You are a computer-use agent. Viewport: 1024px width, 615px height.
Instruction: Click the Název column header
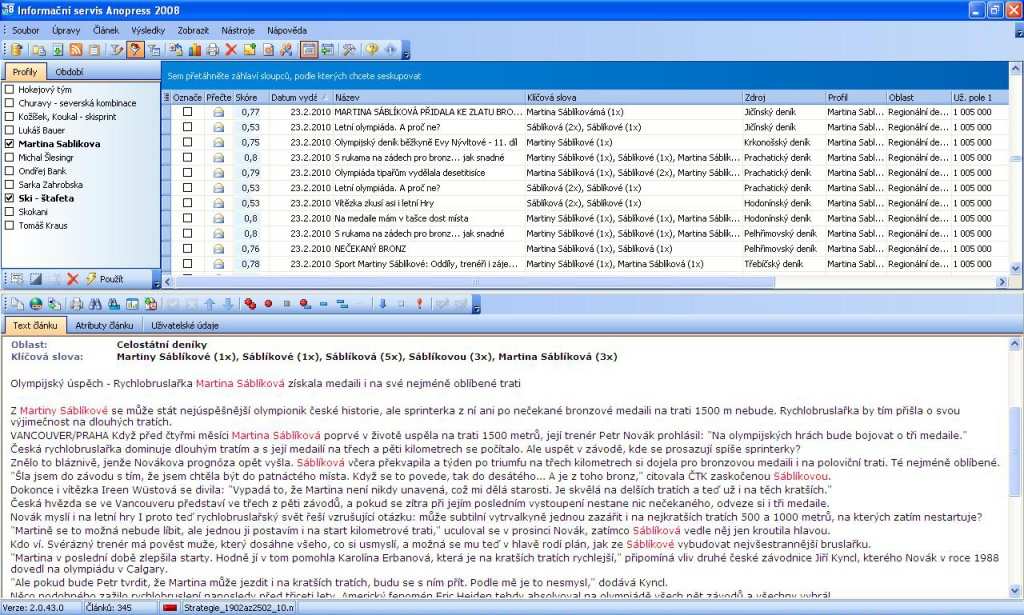(428, 97)
